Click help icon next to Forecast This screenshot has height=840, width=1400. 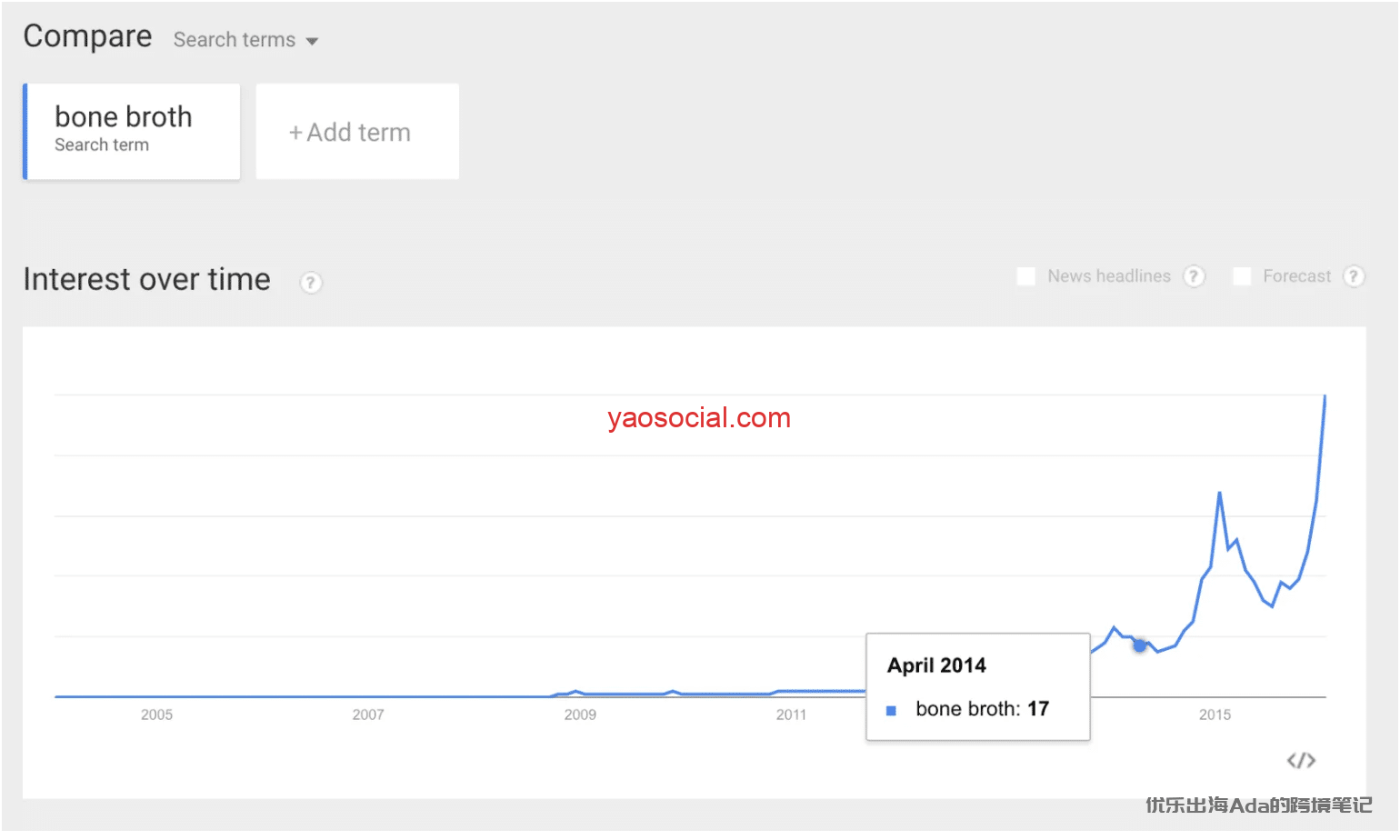click(1354, 276)
